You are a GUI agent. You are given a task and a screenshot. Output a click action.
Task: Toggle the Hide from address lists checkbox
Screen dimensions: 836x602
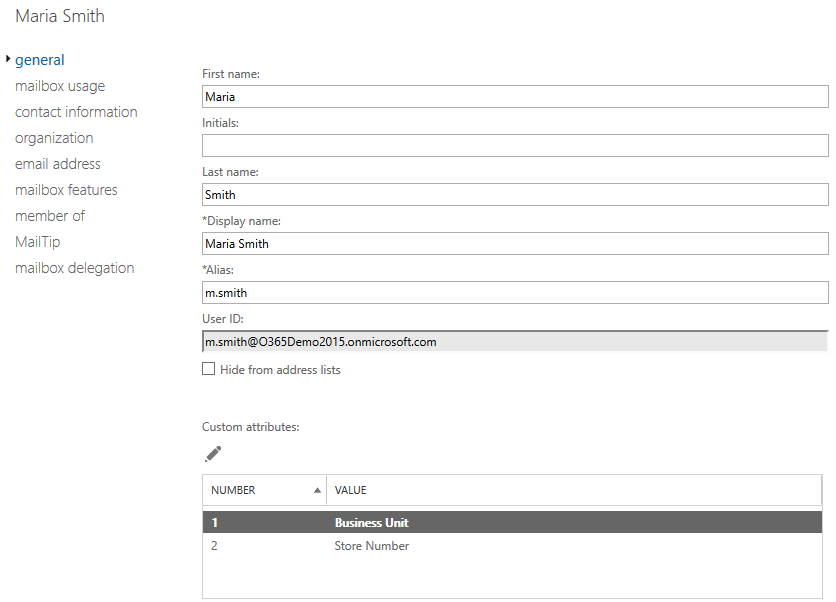click(209, 369)
